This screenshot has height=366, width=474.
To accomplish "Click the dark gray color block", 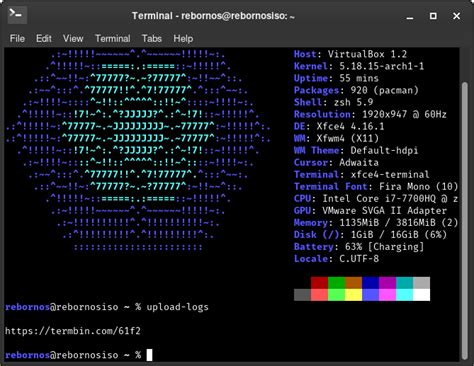I will (302, 295).
